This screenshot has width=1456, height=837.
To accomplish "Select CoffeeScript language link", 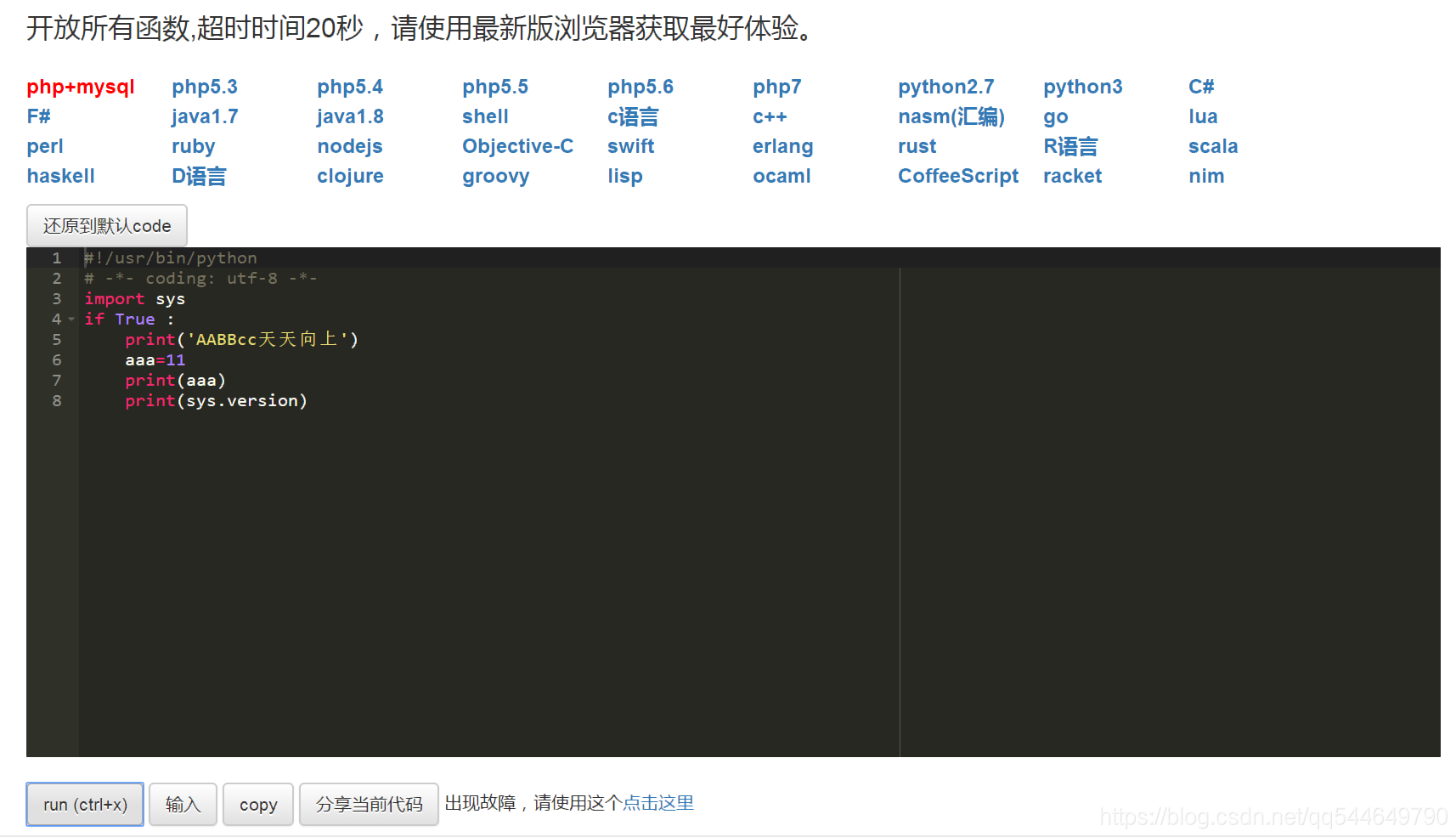I will 958,176.
